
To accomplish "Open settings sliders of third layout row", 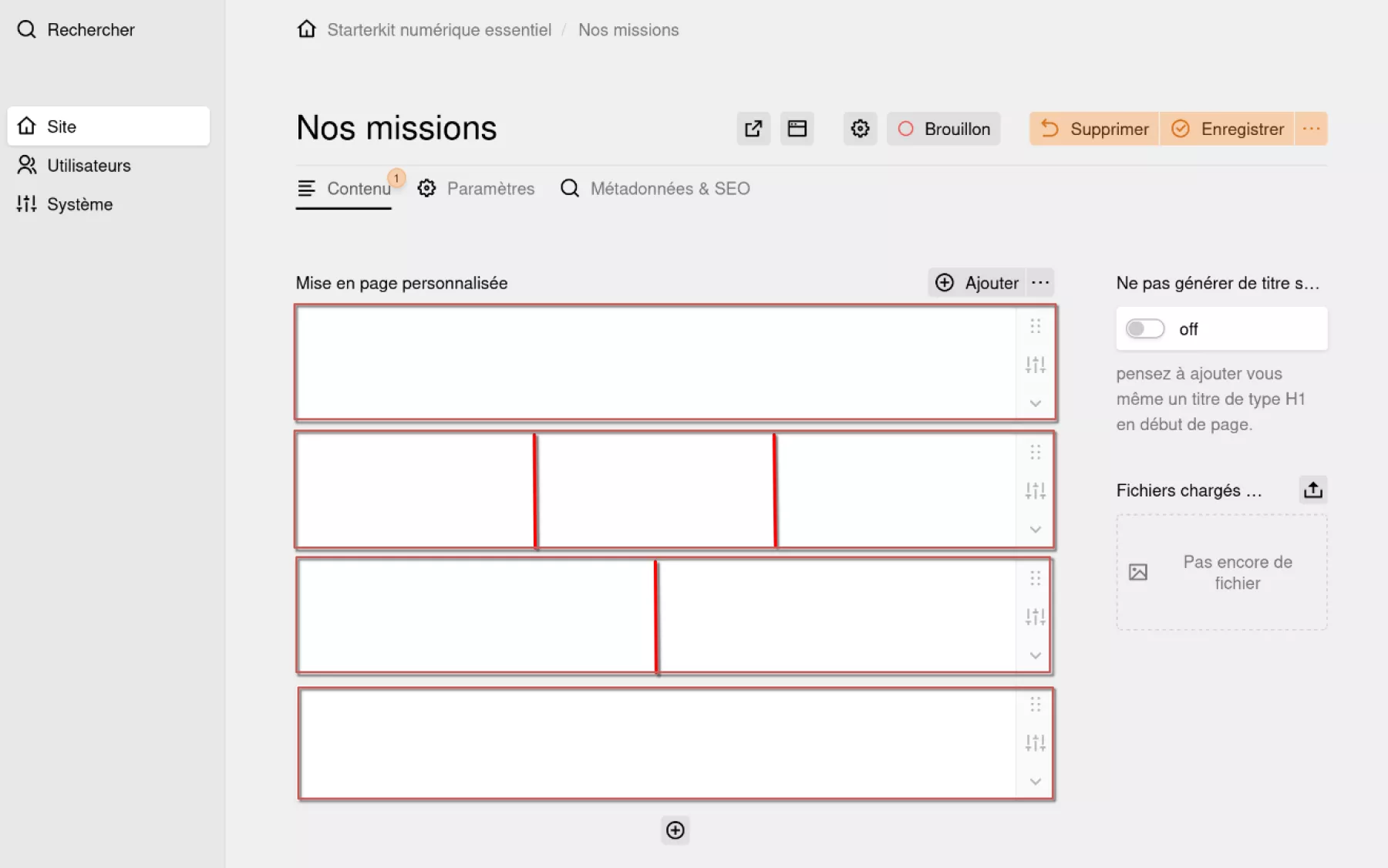I will 1036,617.
